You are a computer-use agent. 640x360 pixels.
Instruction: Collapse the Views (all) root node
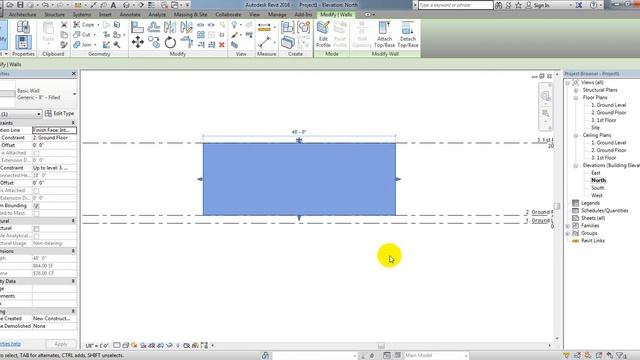pyautogui.click(x=568, y=83)
